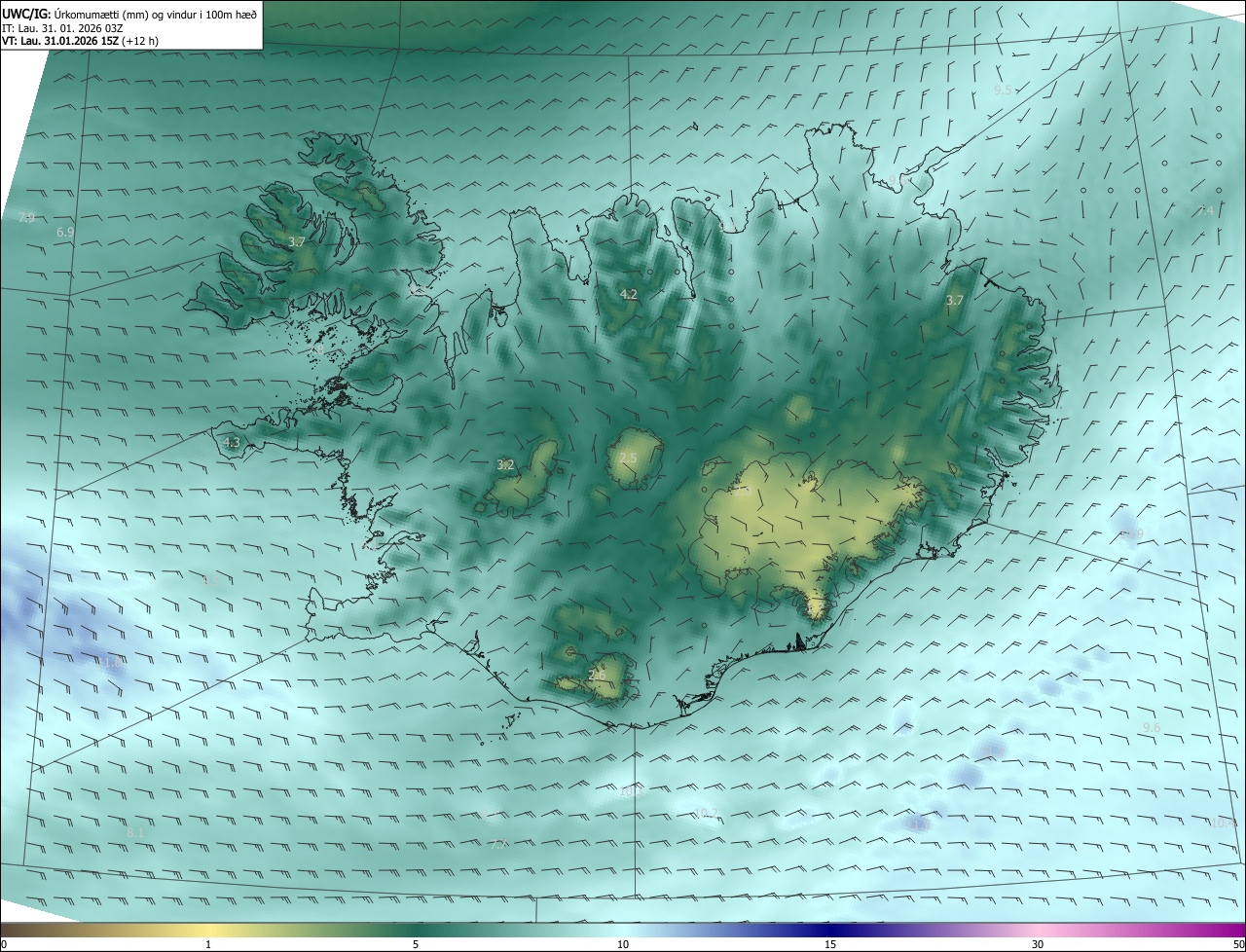The width and height of the screenshot is (1246, 952).
Task: Click the 9.5 value off the northeast coast
Action: click(x=1002, y=90)
